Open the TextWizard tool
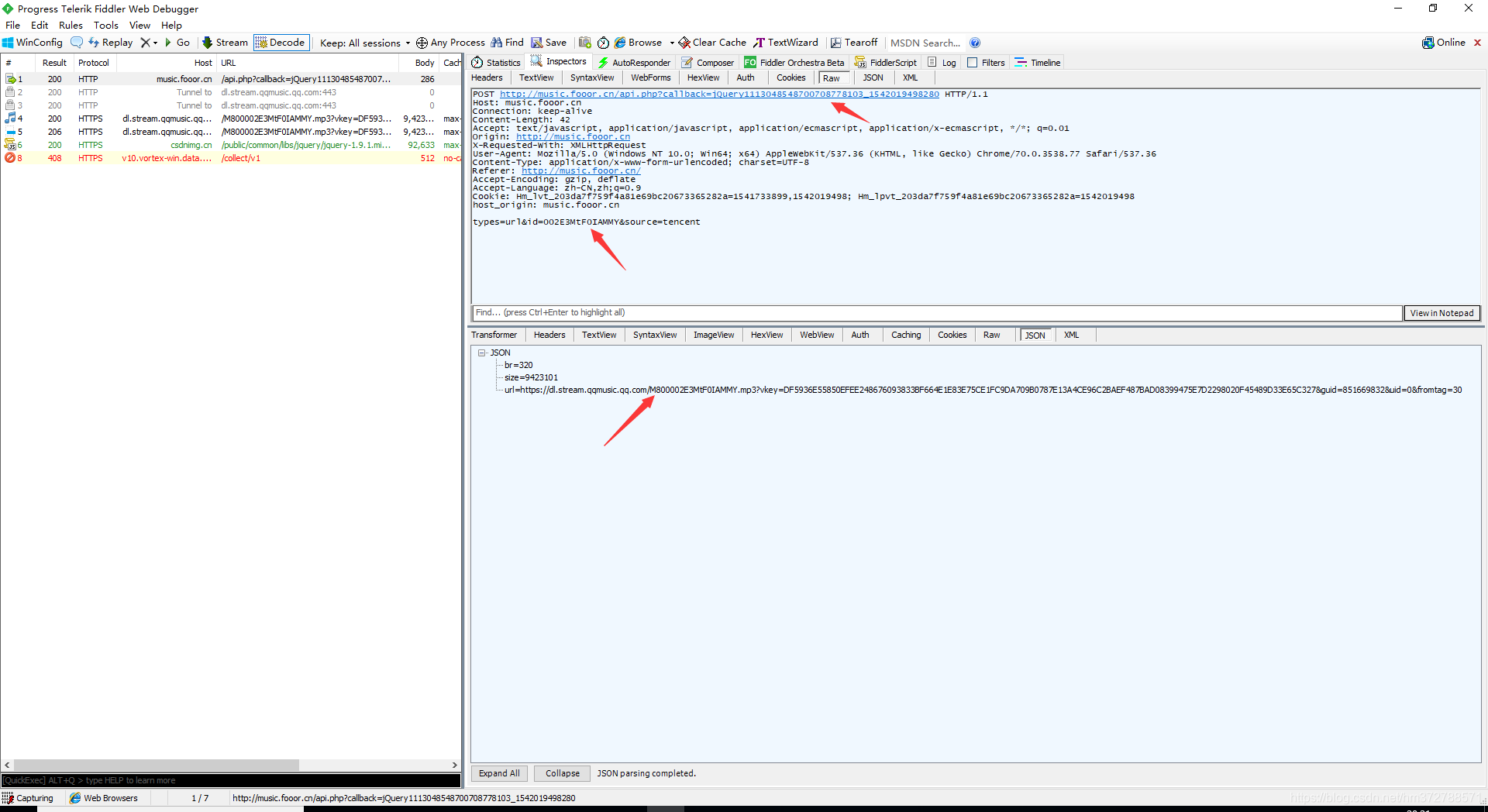This screenshot has height=812, width=1488. click(x=786, y=43)
